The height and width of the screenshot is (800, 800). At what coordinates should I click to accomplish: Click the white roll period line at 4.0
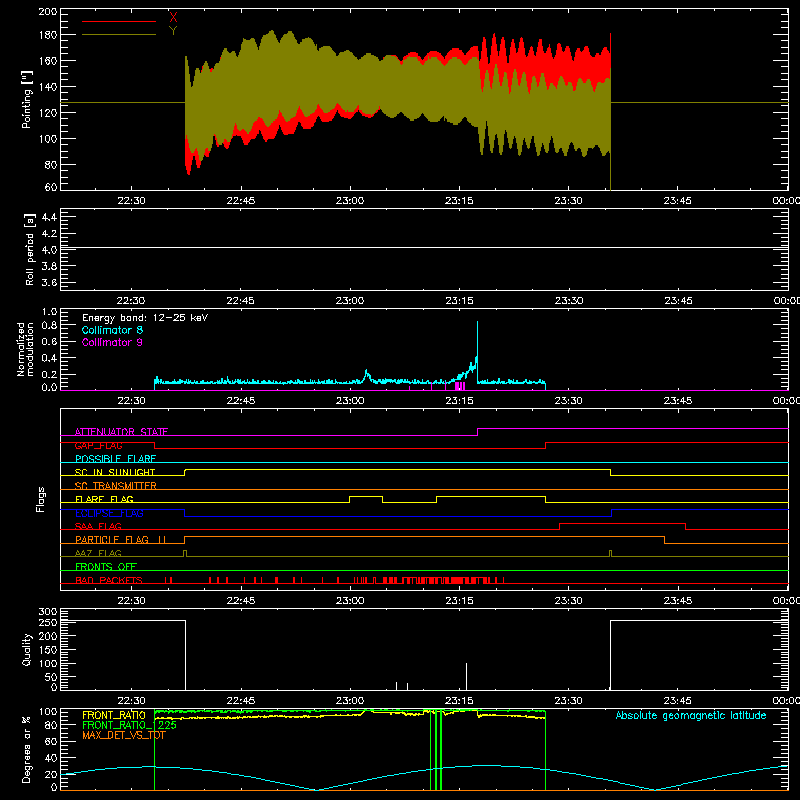424,248
